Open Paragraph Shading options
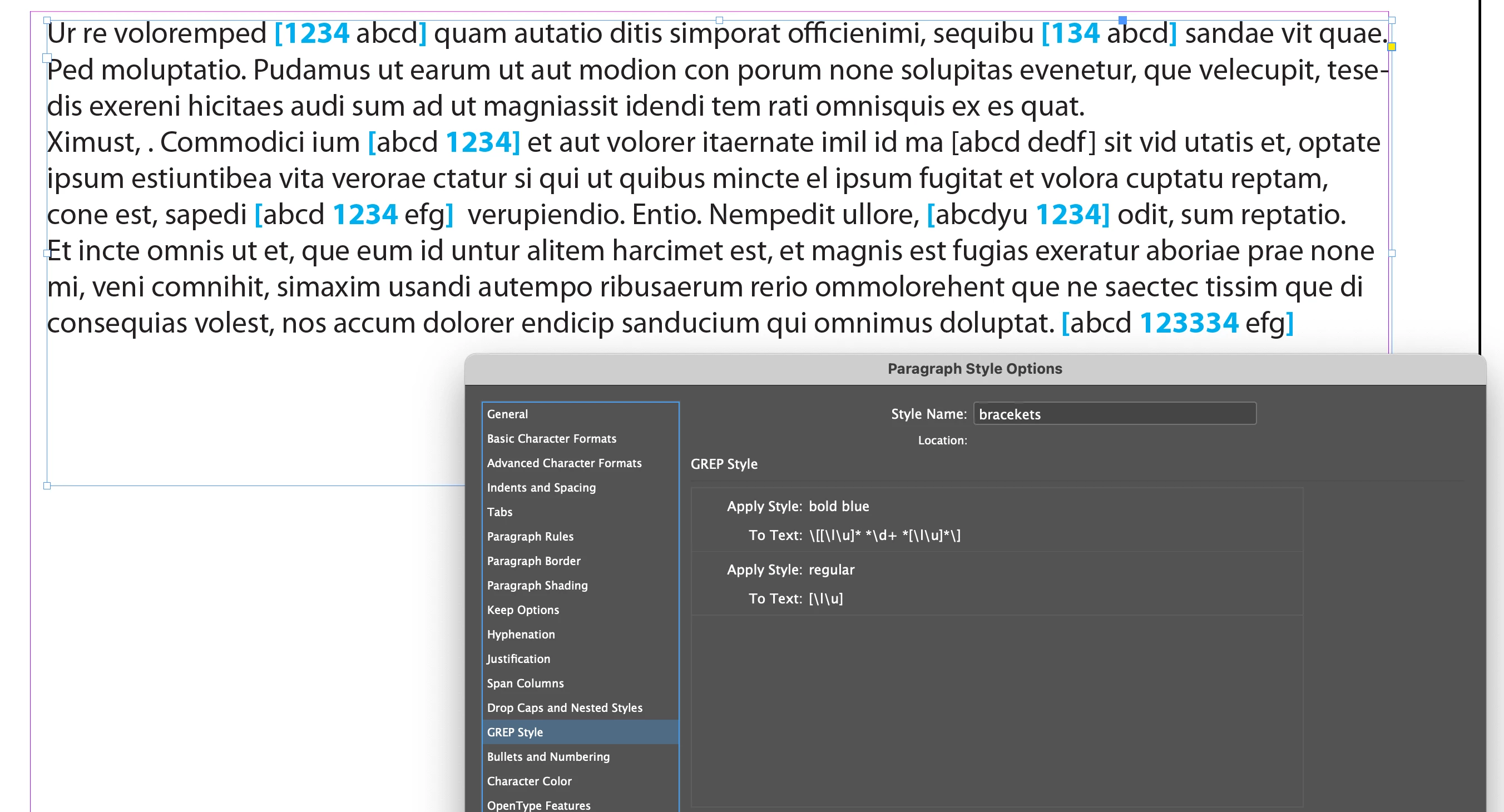 [537, 586]
